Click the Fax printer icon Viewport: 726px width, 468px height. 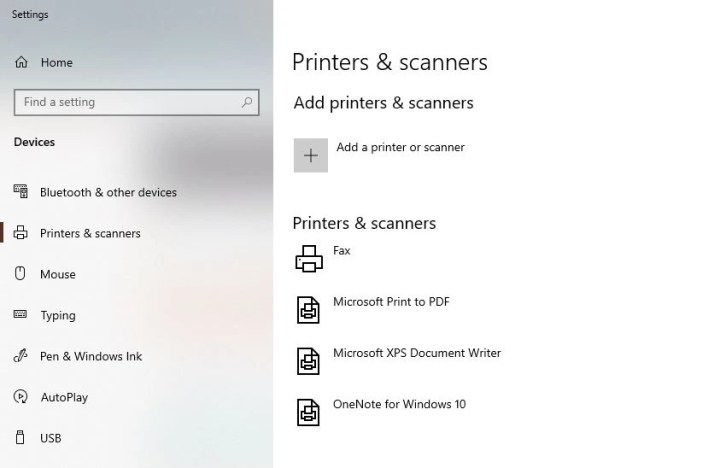point(309,259)
